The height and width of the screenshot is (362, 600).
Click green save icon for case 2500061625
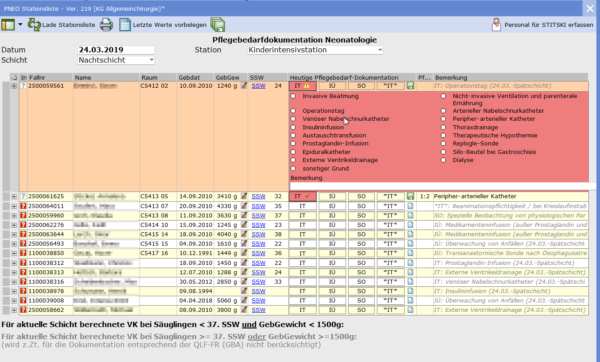coord(410,196)
